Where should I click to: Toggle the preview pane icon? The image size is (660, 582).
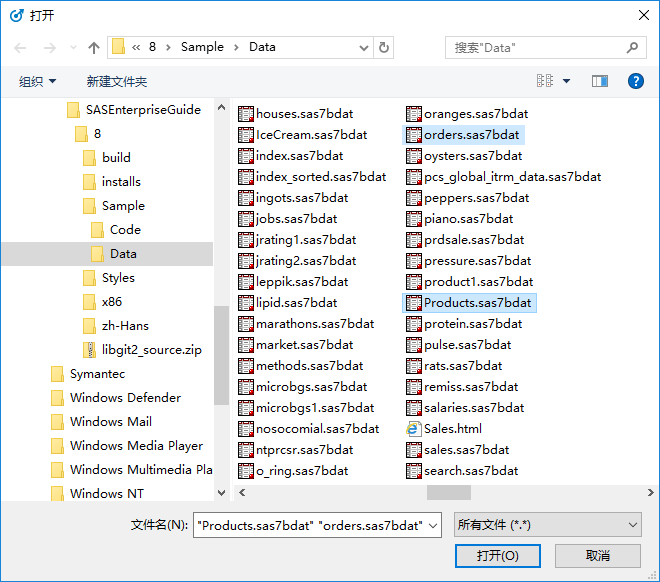point(600,81)
